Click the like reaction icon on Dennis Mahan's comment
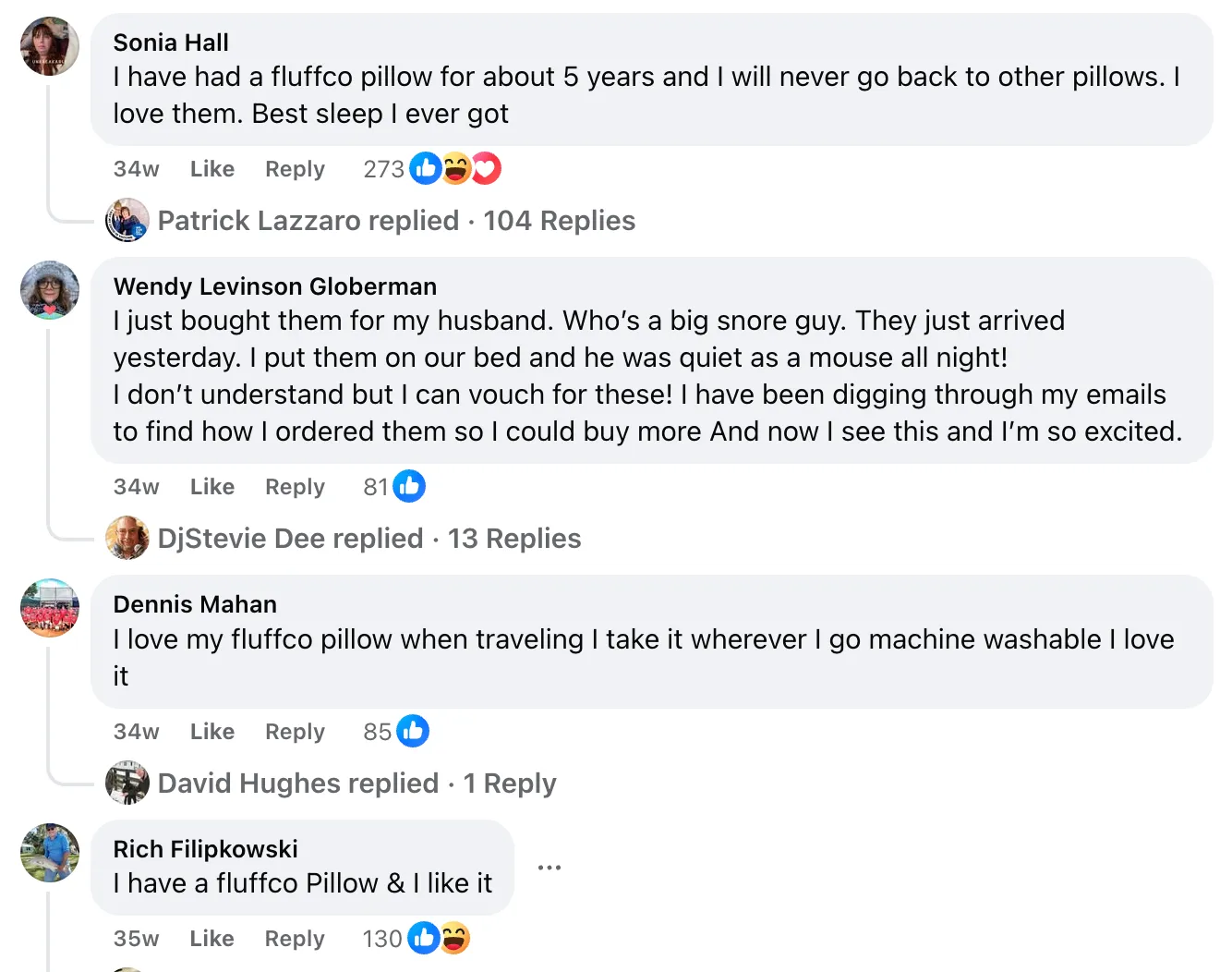 click(413, 731)
